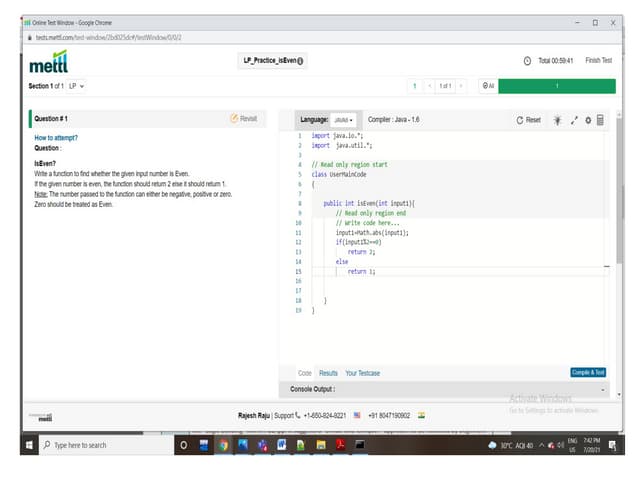Open the LP section dropdown
The width and height of the screenshot is (640, 480).
(x=76, y=86)
